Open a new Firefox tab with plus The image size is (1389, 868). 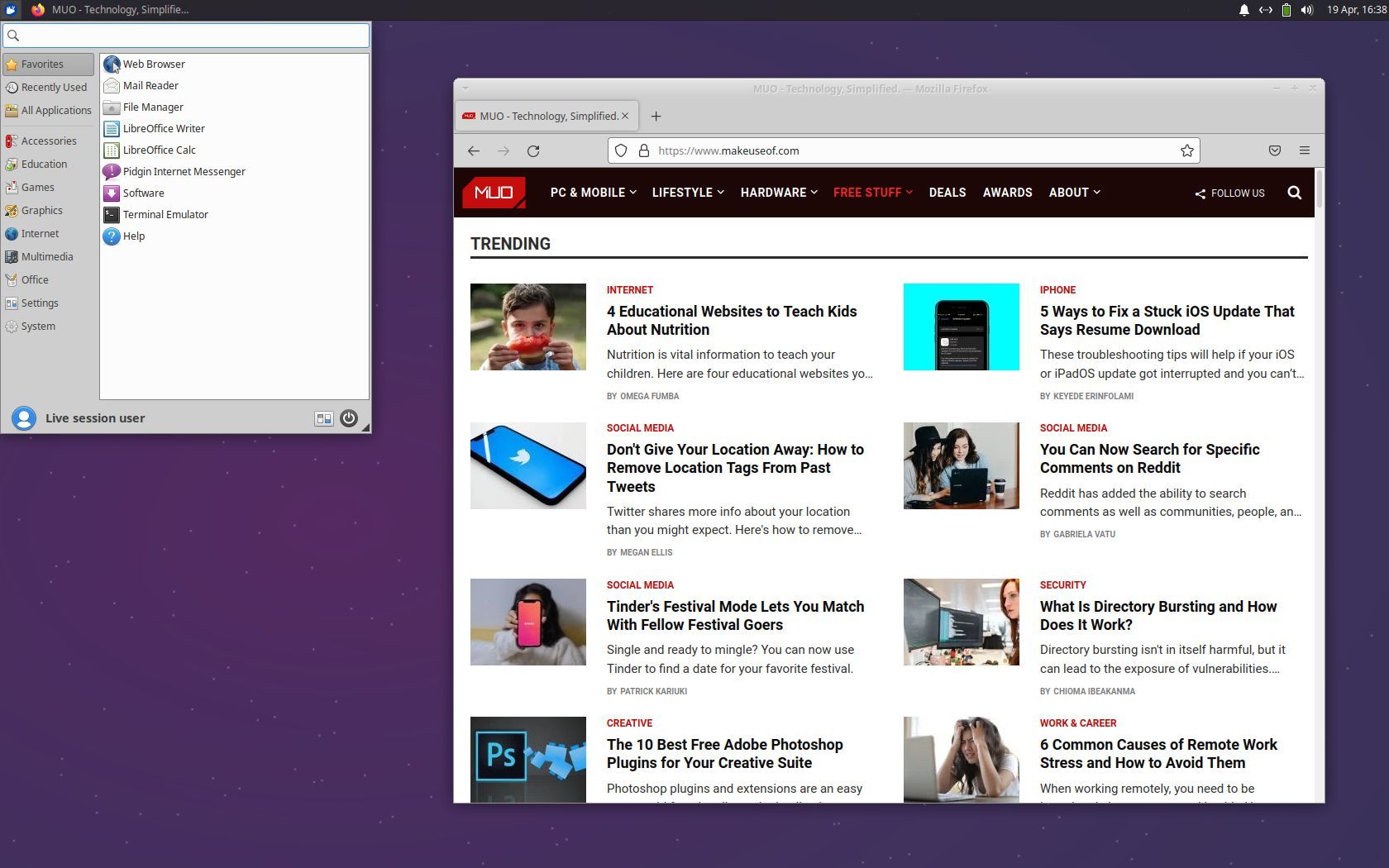pos(656,117)
